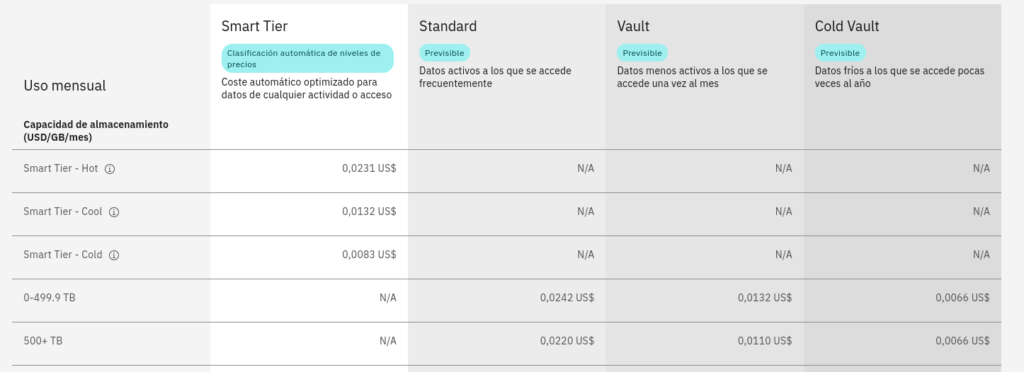Click info icon next to Smart Tier - Cold
Image resolution: width=1024 pixels, height=372 pixels.
tap(114, 255)
